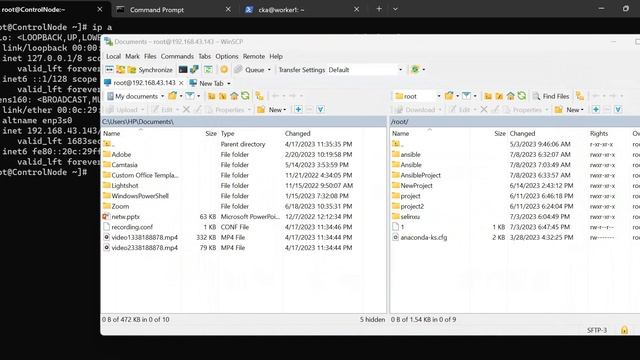
Task: Click the local directory tree icon
Action: tap(260, 96)
